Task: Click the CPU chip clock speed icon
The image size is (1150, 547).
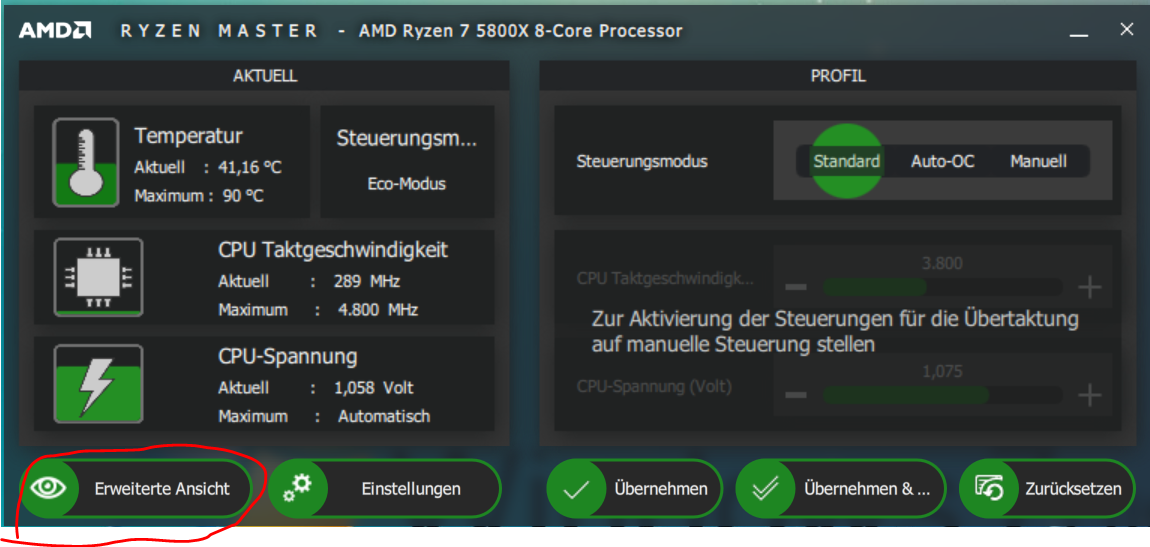Action: (x=98, y=277)
